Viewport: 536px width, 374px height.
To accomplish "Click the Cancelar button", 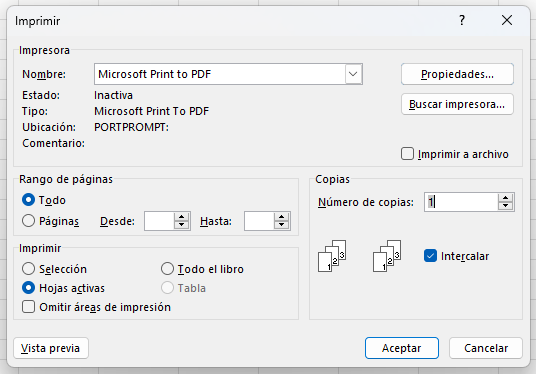I will [x=486, y=348].
